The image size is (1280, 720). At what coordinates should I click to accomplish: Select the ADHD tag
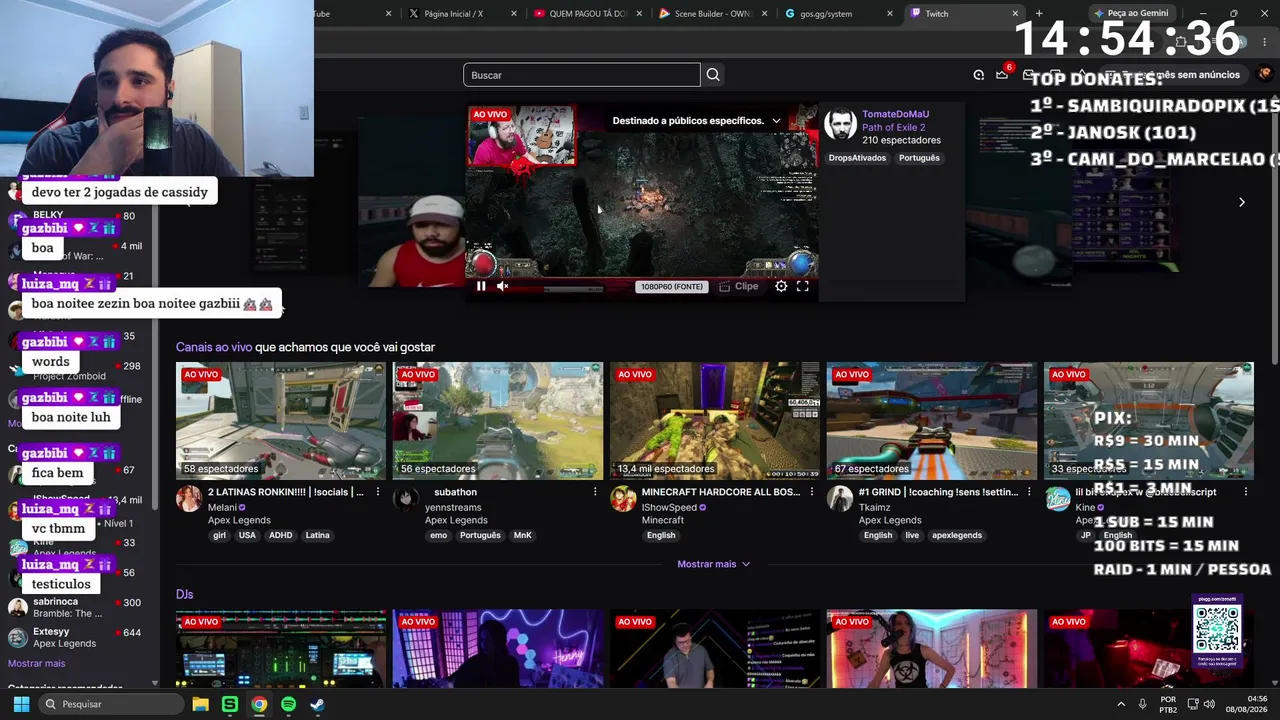(280, 535)
